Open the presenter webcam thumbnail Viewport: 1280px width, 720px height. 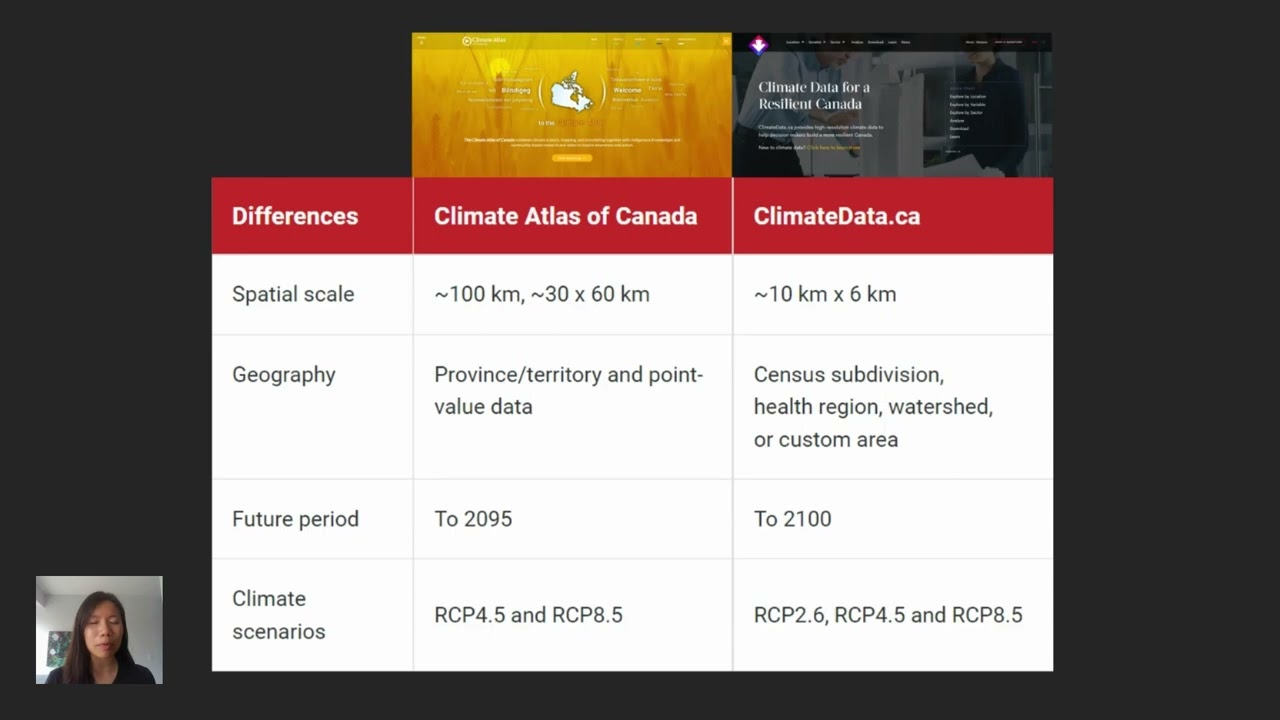(99, 630)
